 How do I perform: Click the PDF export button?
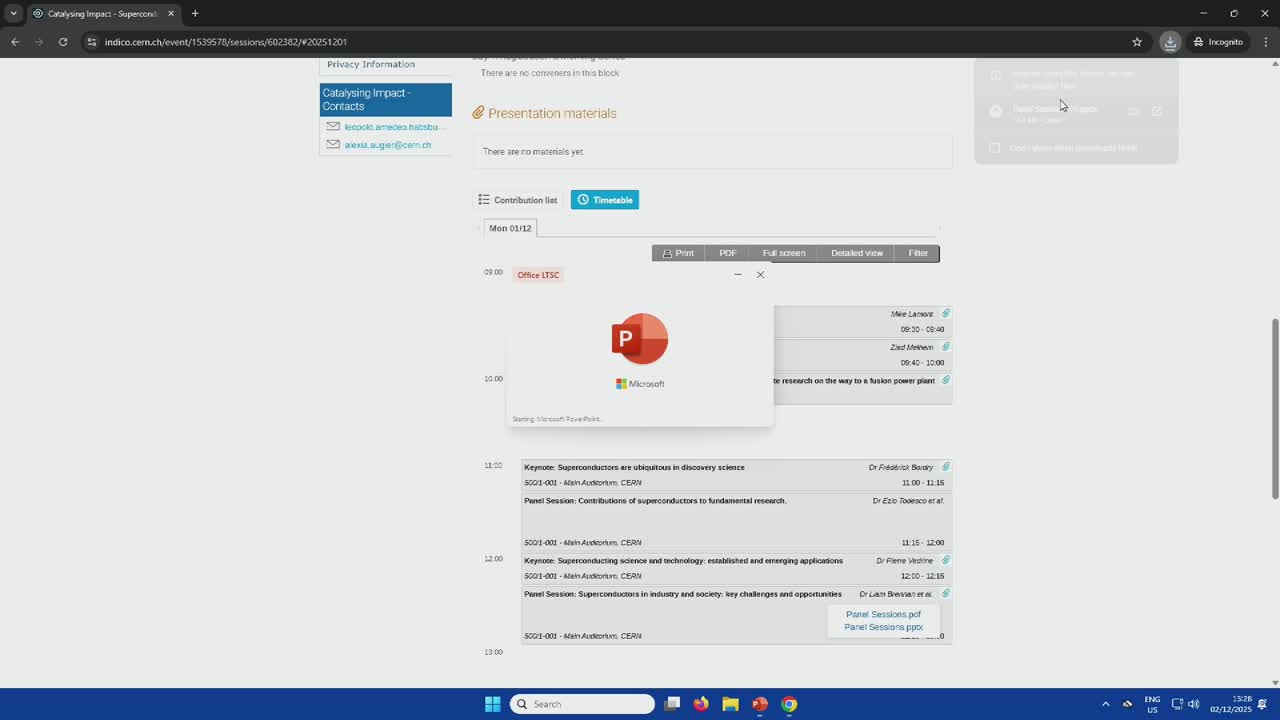point(727,253)
